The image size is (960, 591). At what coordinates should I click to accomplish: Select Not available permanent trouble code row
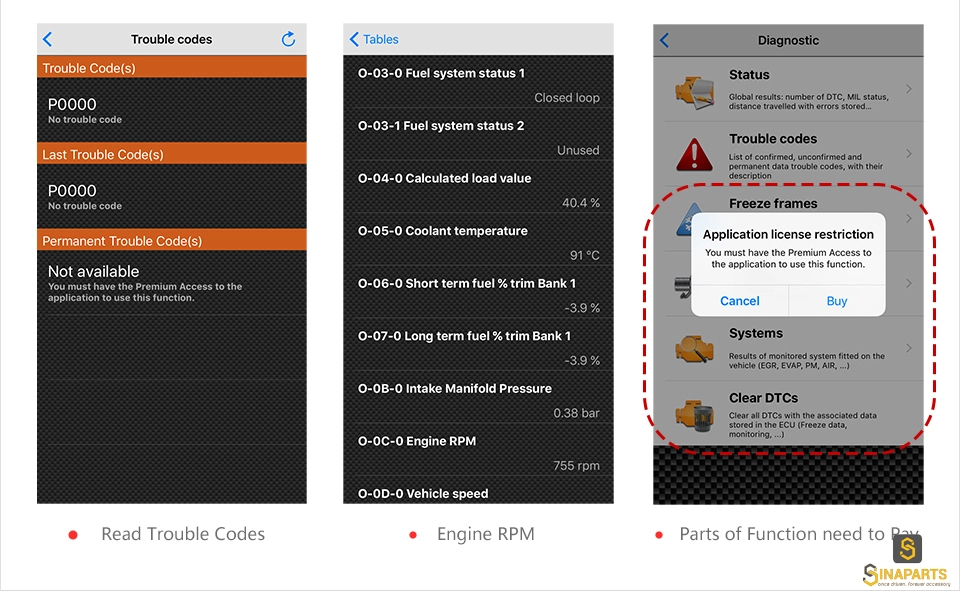click(x=172, y=283)
